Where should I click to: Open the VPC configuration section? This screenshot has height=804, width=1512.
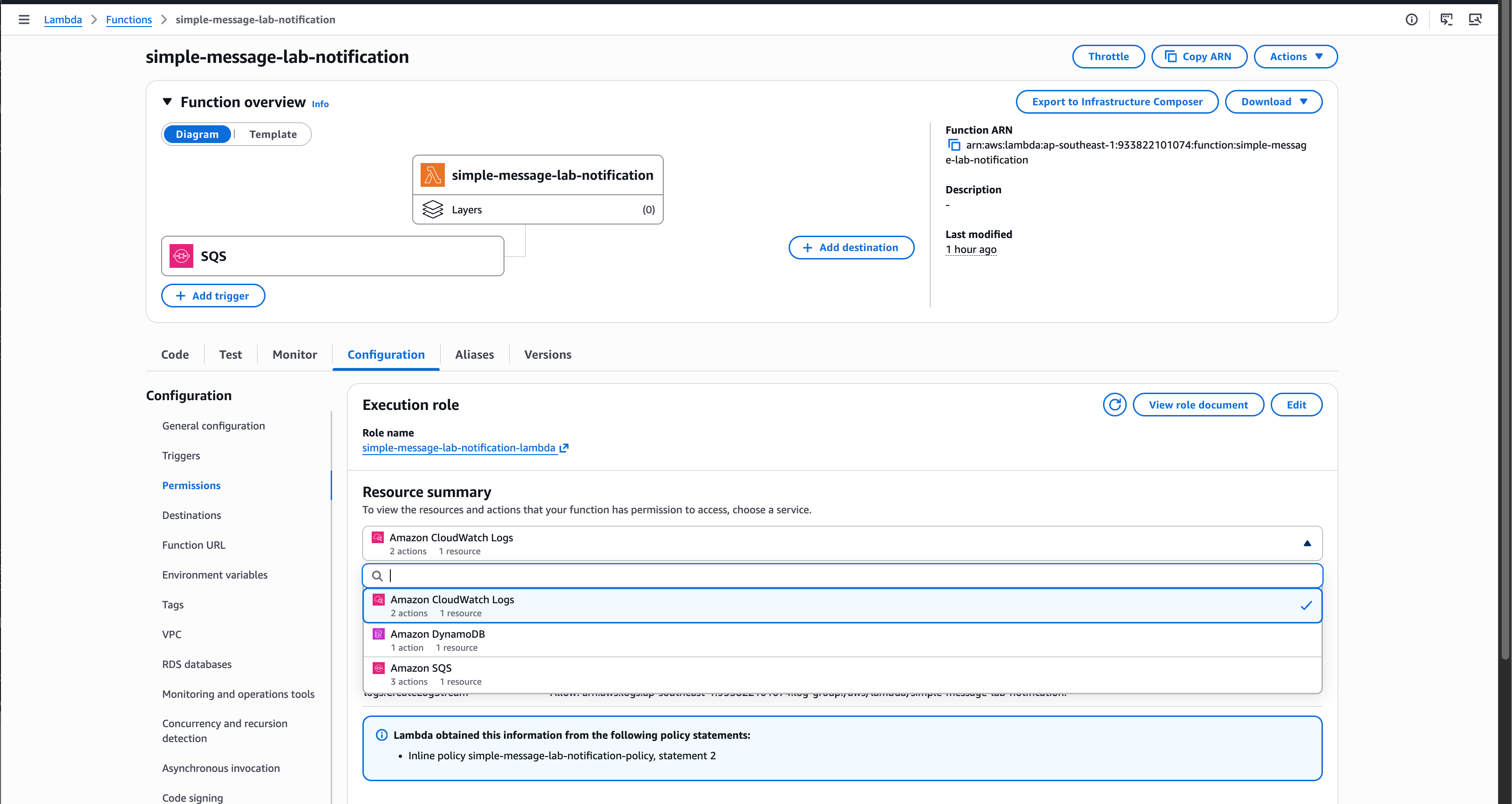pos(171,634)
